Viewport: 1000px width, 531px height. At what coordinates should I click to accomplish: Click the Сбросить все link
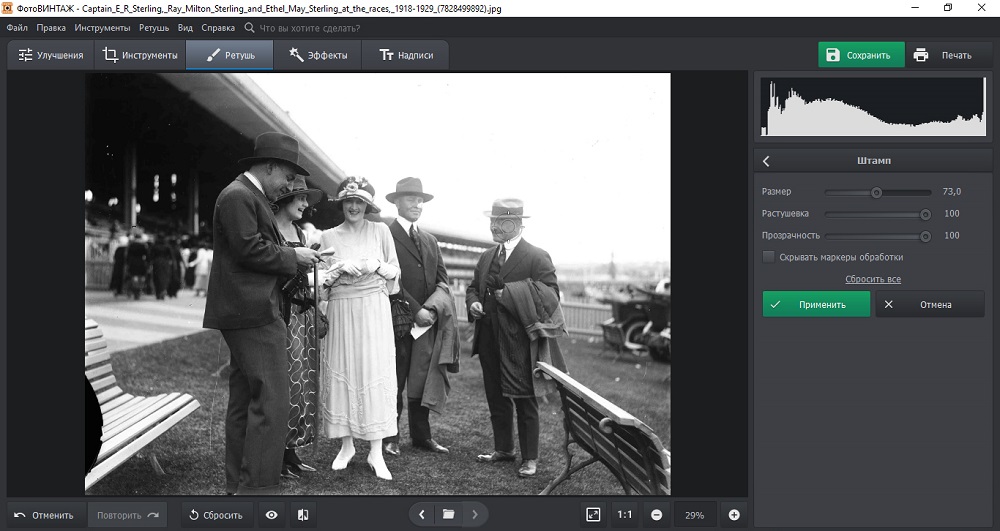point(873,279)
